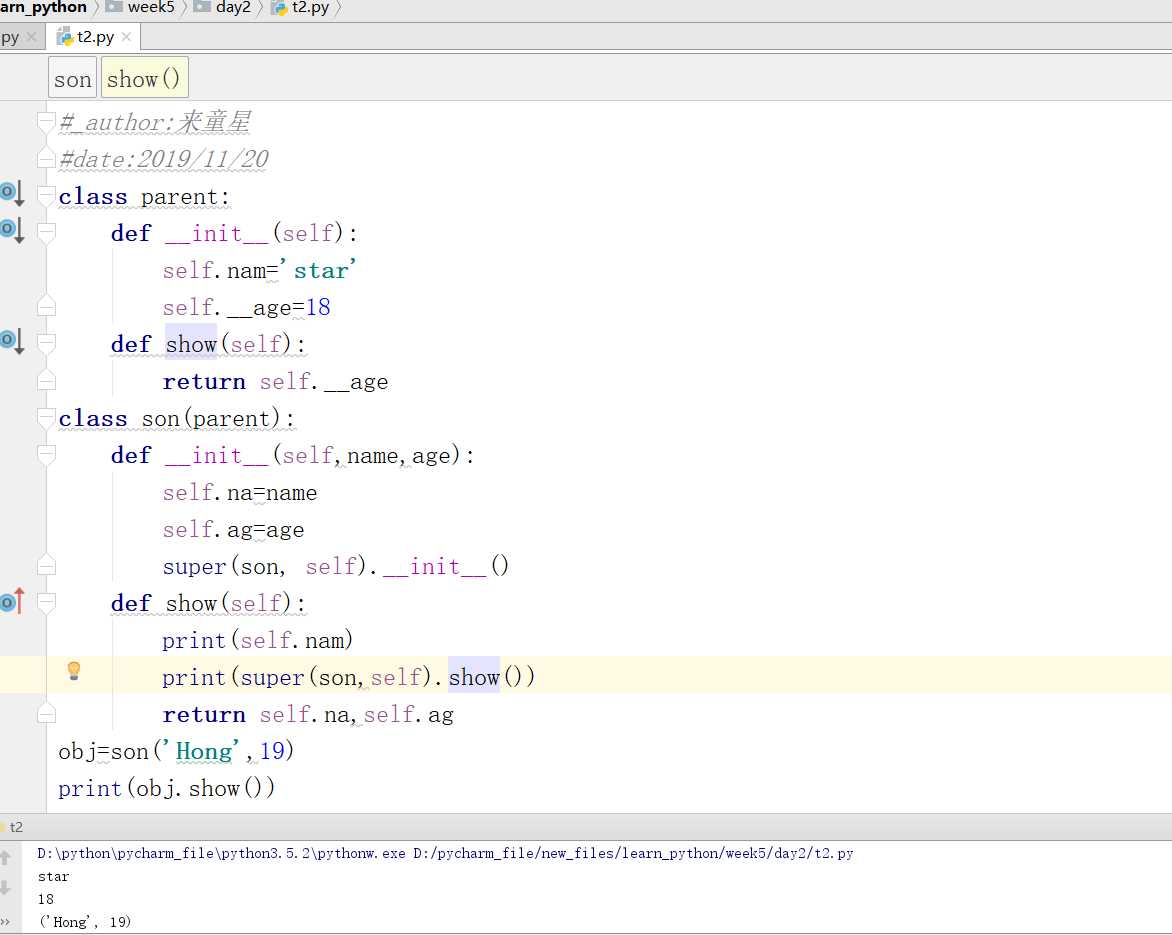Click on 'print(obj.show())' line
1172x935 pixels.
click(x=167, y=788)
